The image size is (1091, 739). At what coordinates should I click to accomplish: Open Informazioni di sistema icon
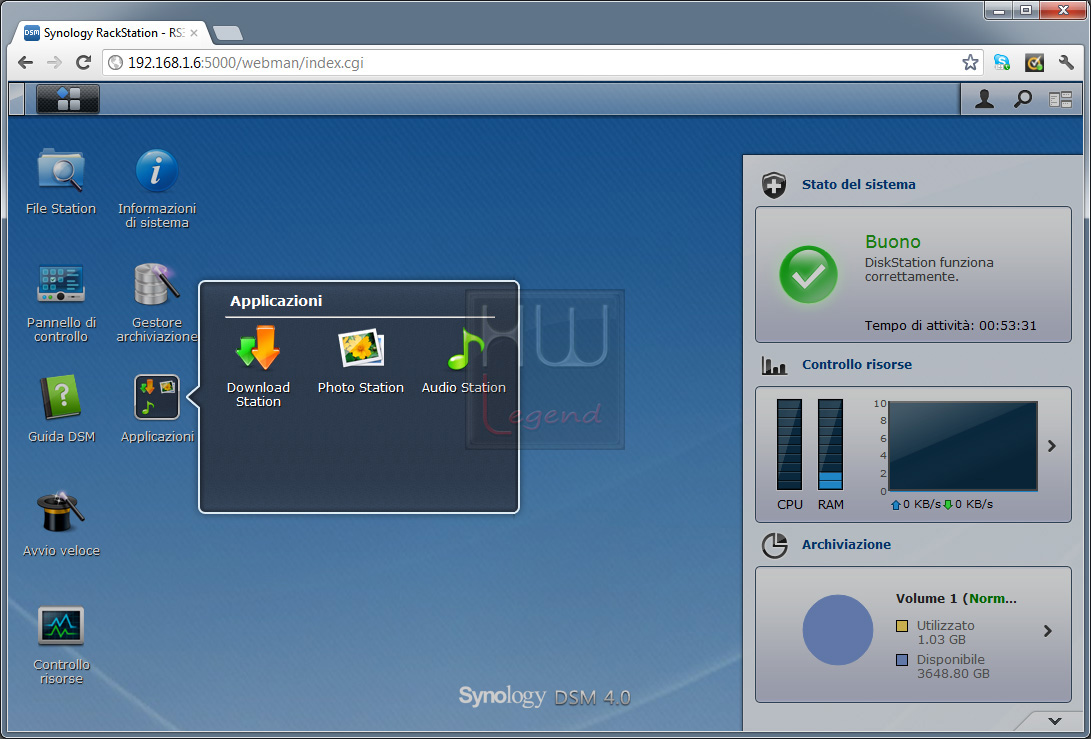coord(157,170)
